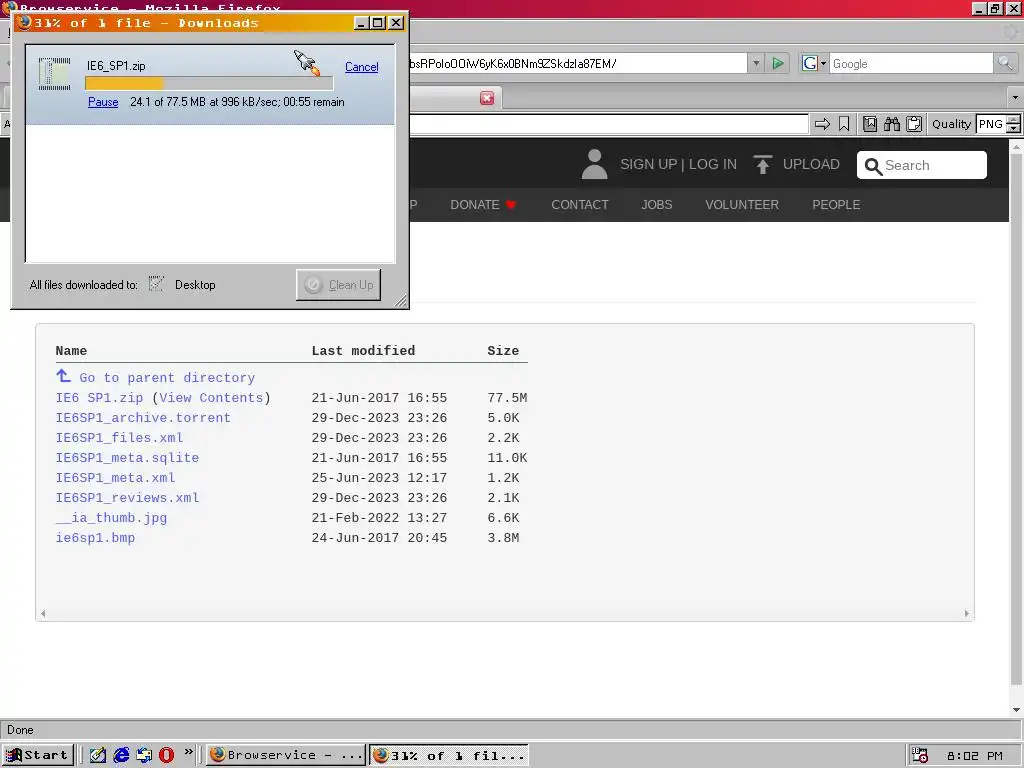Click the right arrow of listing horizontal scrollbar
Screen dimensions: 1024x768
[967, 613]
